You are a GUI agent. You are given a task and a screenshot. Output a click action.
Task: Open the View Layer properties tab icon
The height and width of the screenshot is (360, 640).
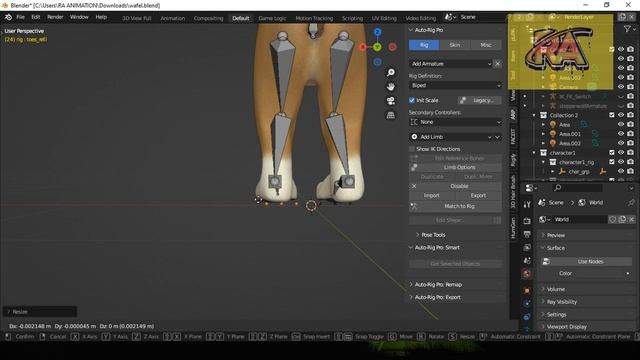pos(527,248)
